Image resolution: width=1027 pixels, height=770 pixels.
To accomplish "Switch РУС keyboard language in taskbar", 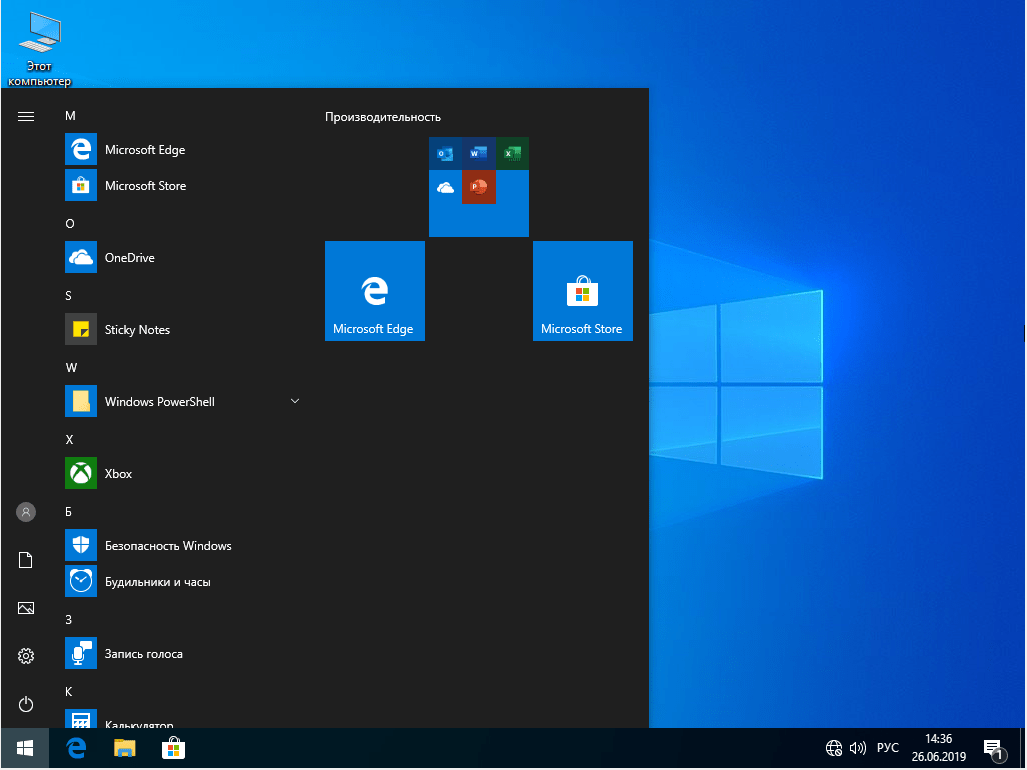I will (887, 748).
